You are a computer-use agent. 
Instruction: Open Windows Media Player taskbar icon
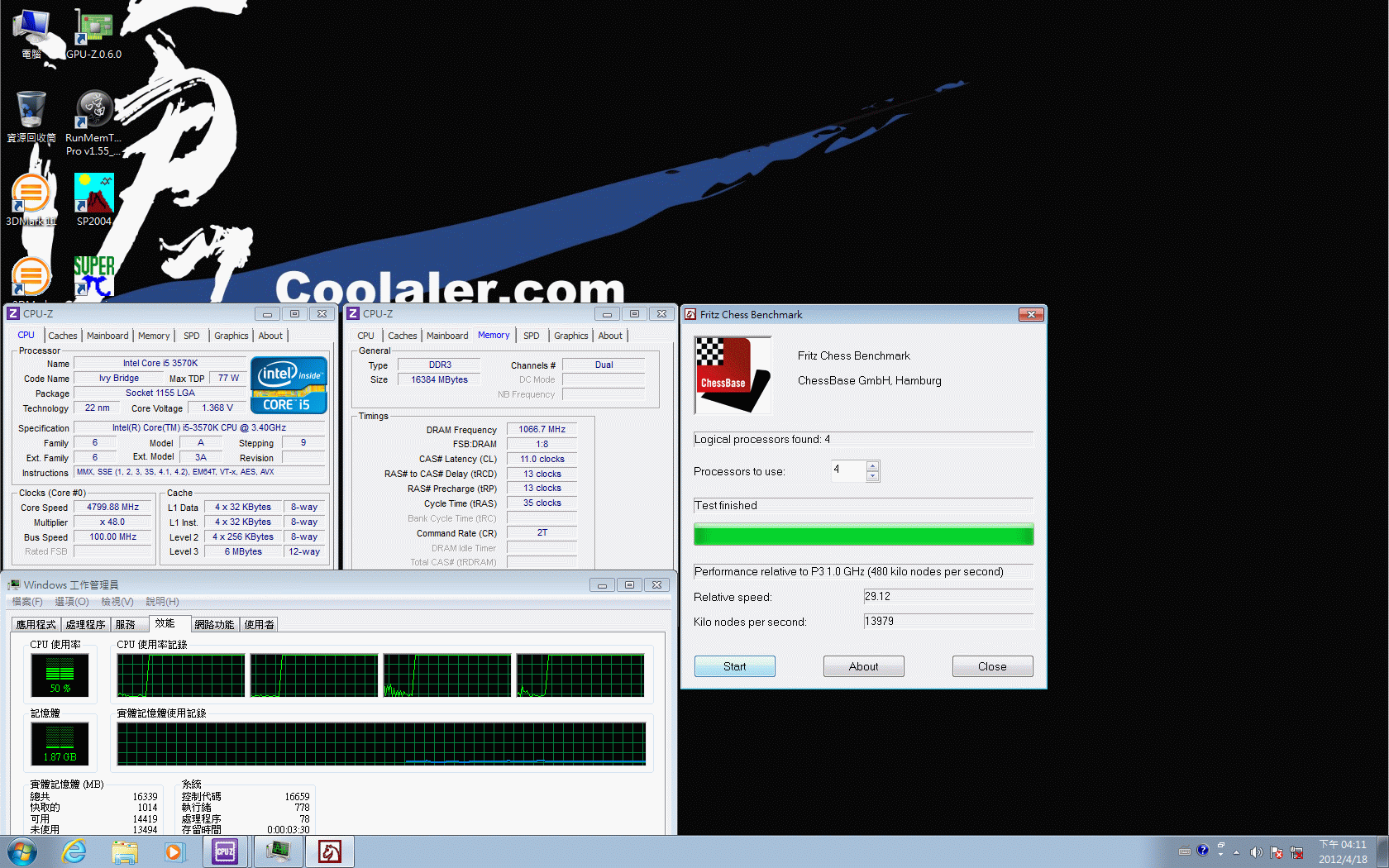[174, 851]
